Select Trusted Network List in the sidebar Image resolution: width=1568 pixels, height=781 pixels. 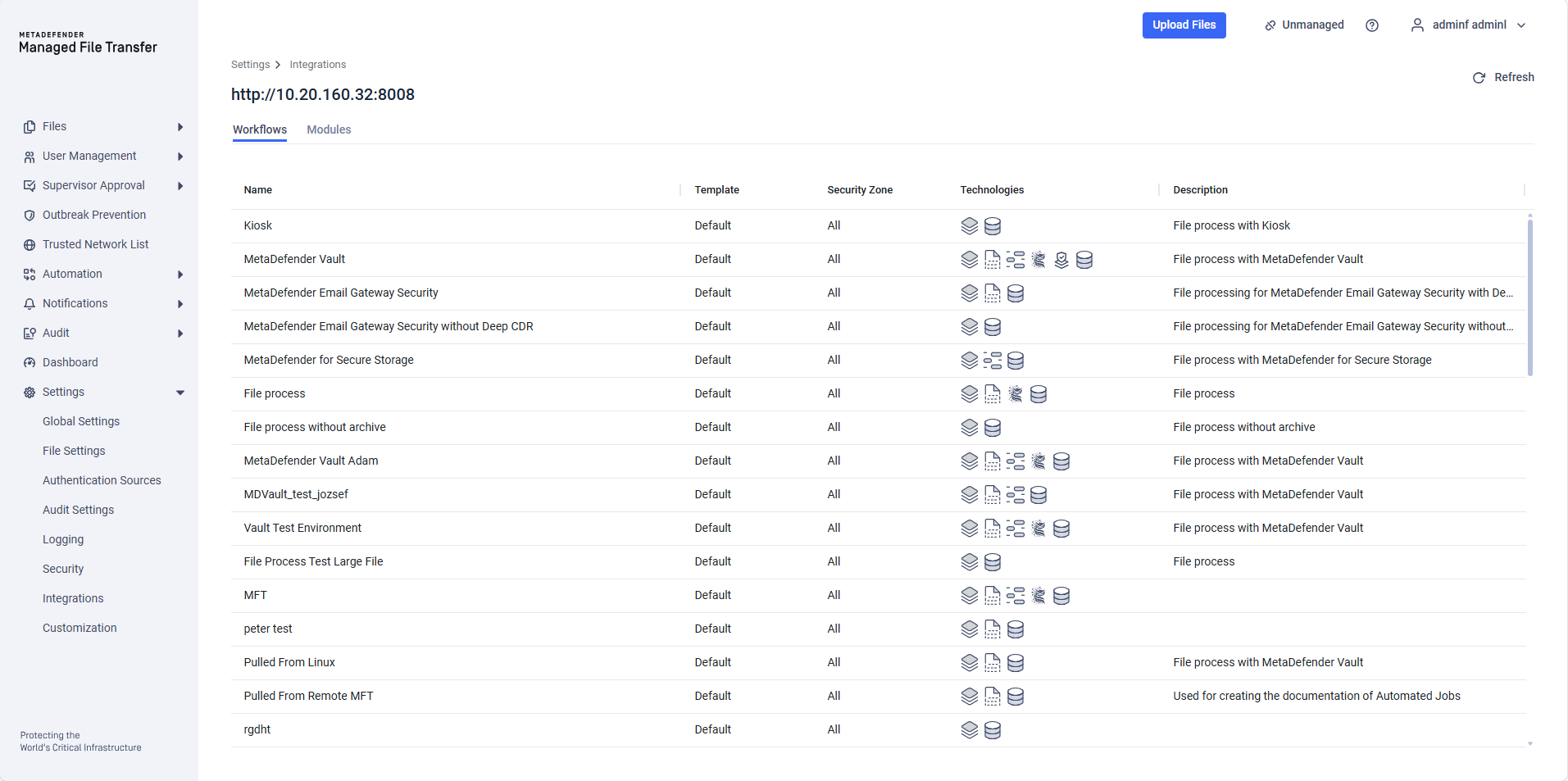coord(95,243)
